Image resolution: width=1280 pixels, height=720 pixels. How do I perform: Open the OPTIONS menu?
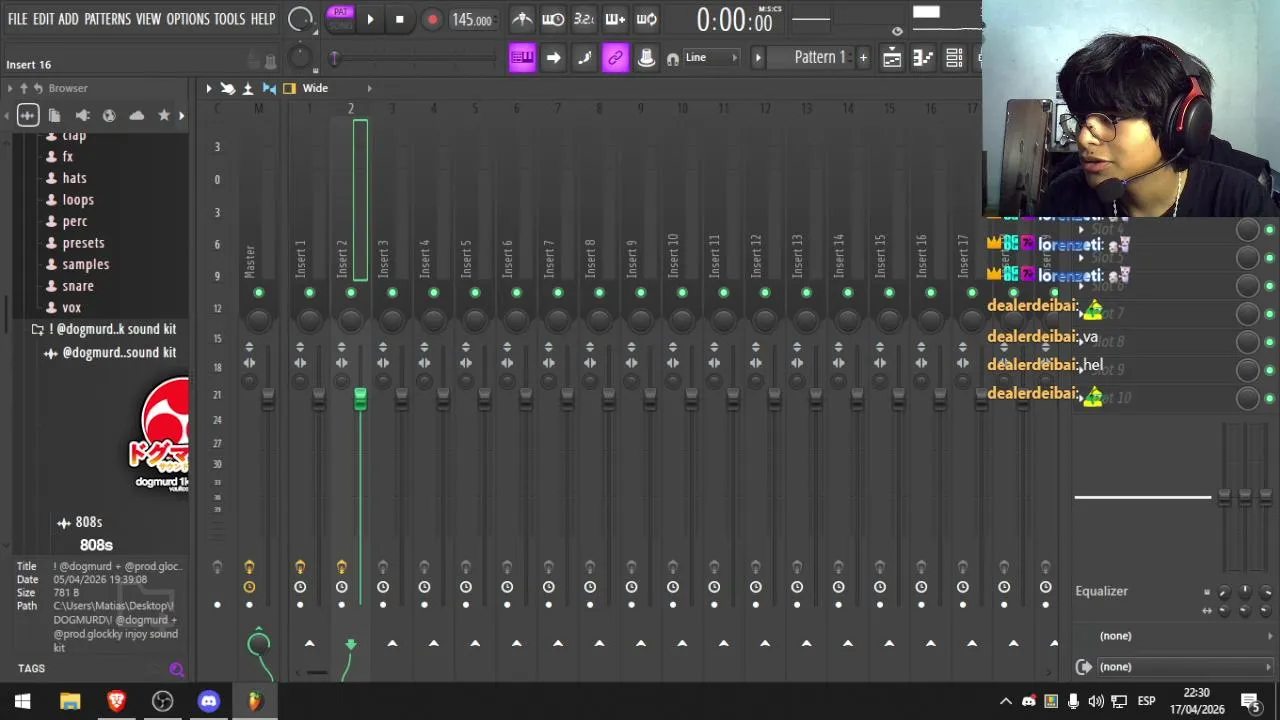(x=187, y=19)
